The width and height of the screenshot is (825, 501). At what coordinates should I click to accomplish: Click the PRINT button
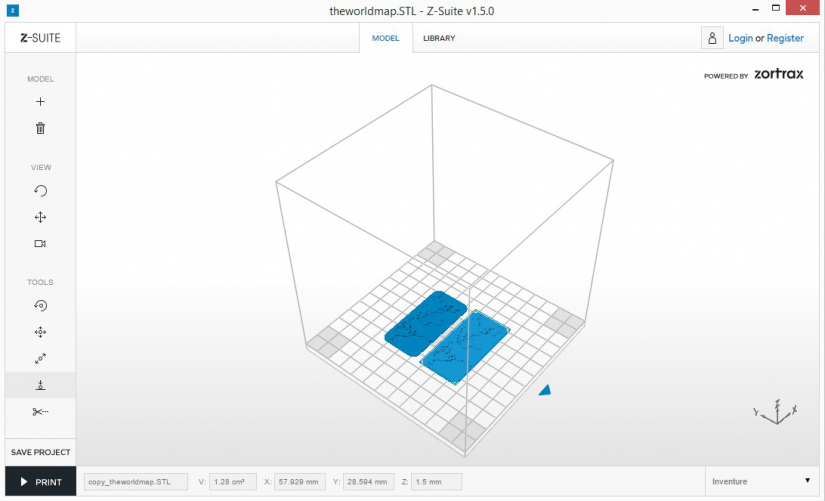coord(41,482)
